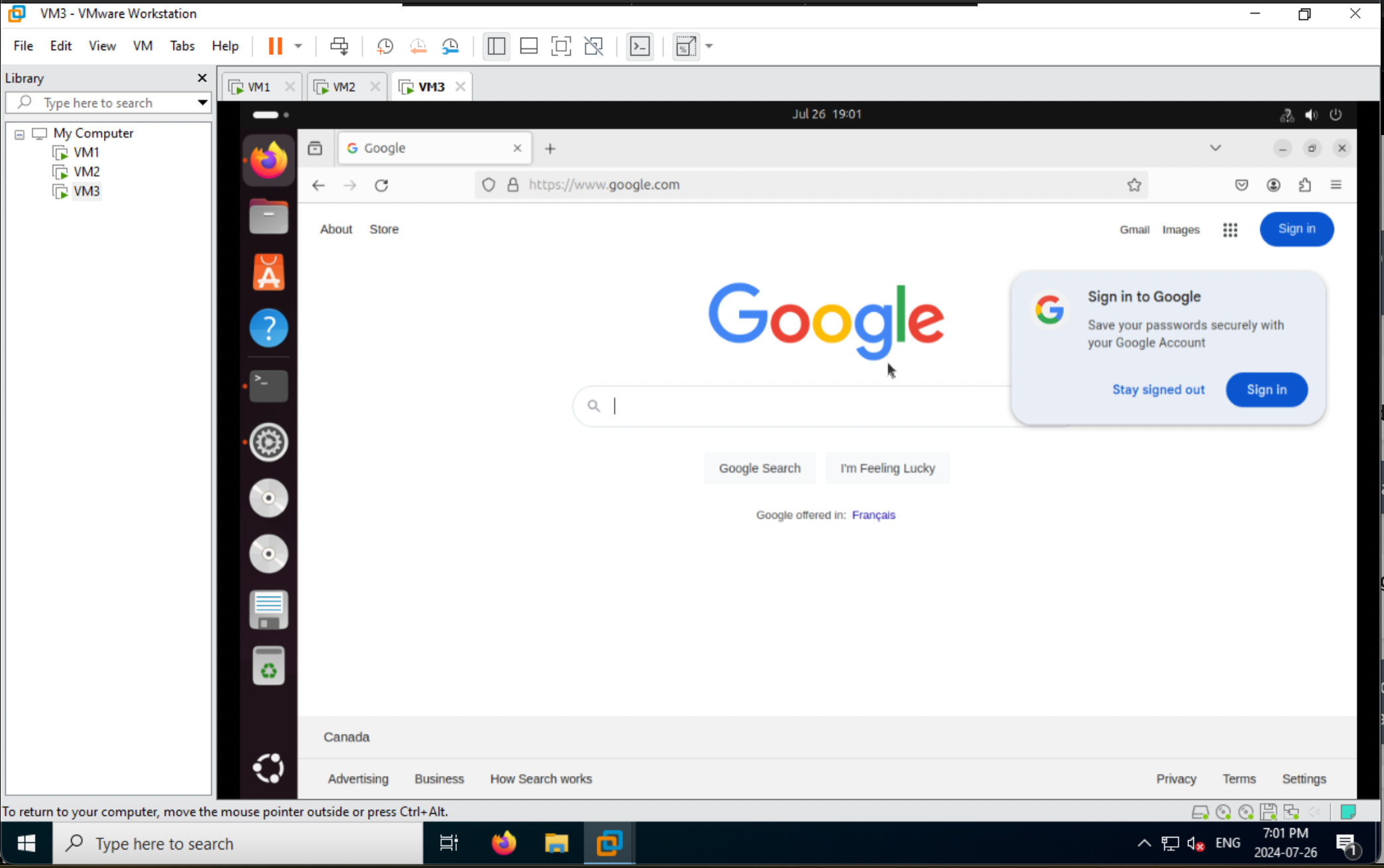The width and height of the screenshot is (1384, 868).
Task: Open the terminal from the Ubuntu dock
Action: coord(268,385)
